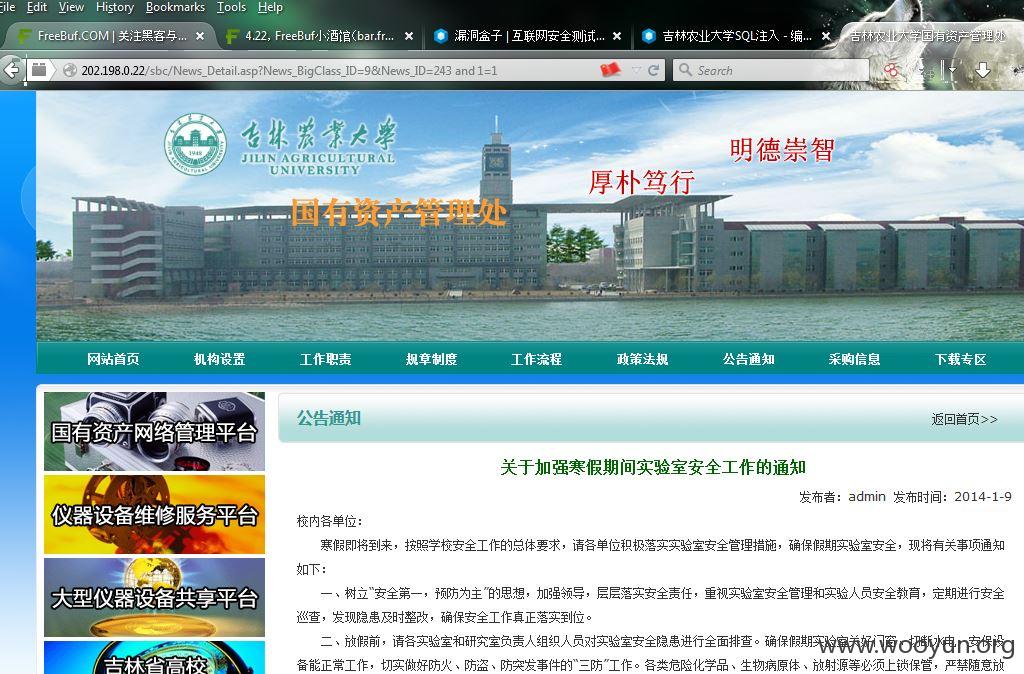Open 工作职责 in the navigation bar
The width and height of the screenshot is (1024, 674).
[325, 359]
